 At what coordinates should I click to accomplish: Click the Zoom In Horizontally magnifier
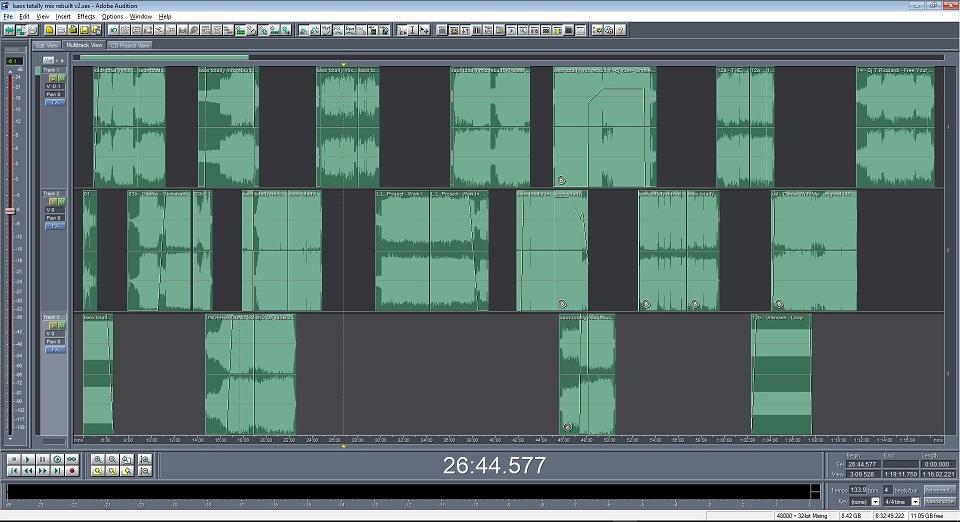(x=98, y=459)
